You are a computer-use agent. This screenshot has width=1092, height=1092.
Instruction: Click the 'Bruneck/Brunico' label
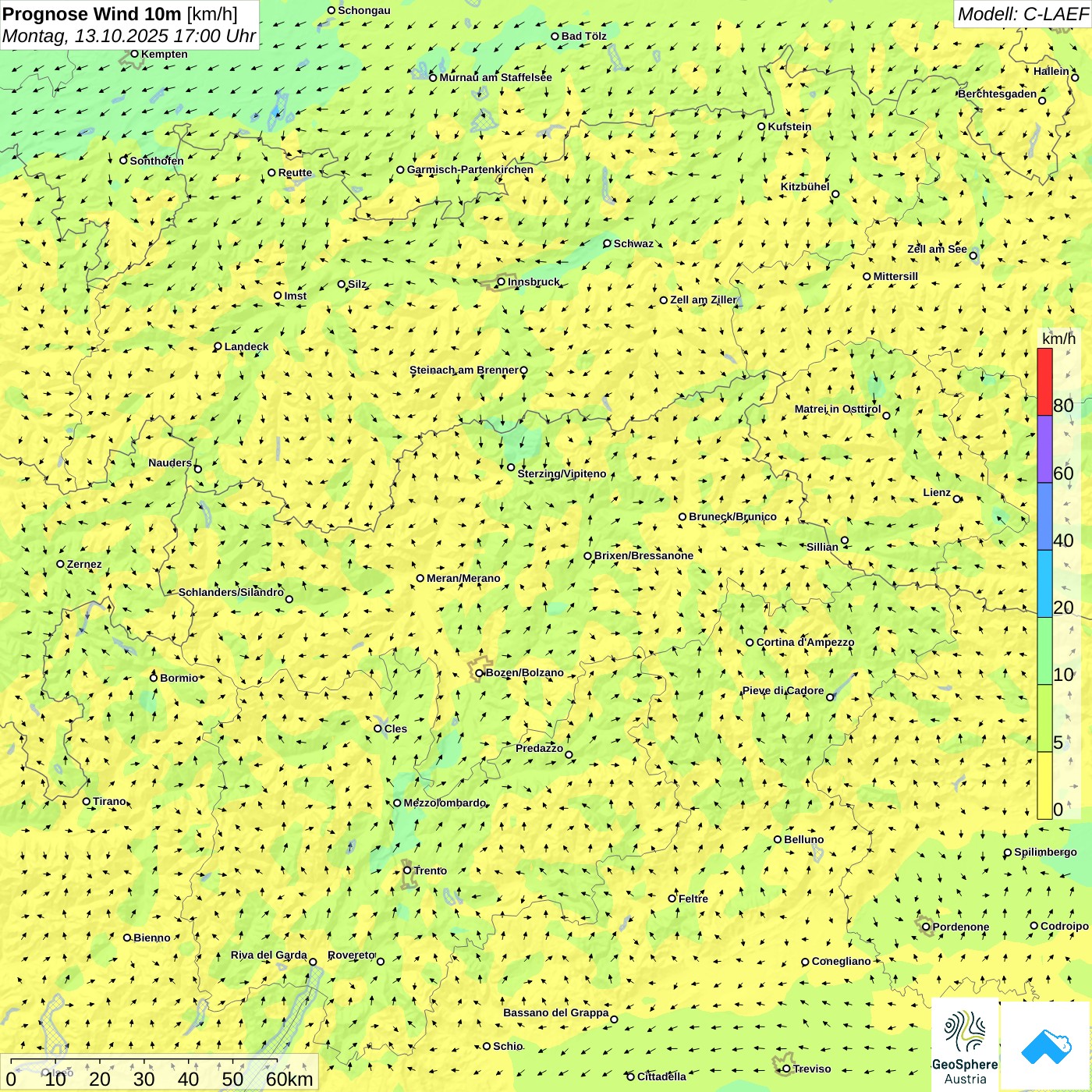(732, 516)
